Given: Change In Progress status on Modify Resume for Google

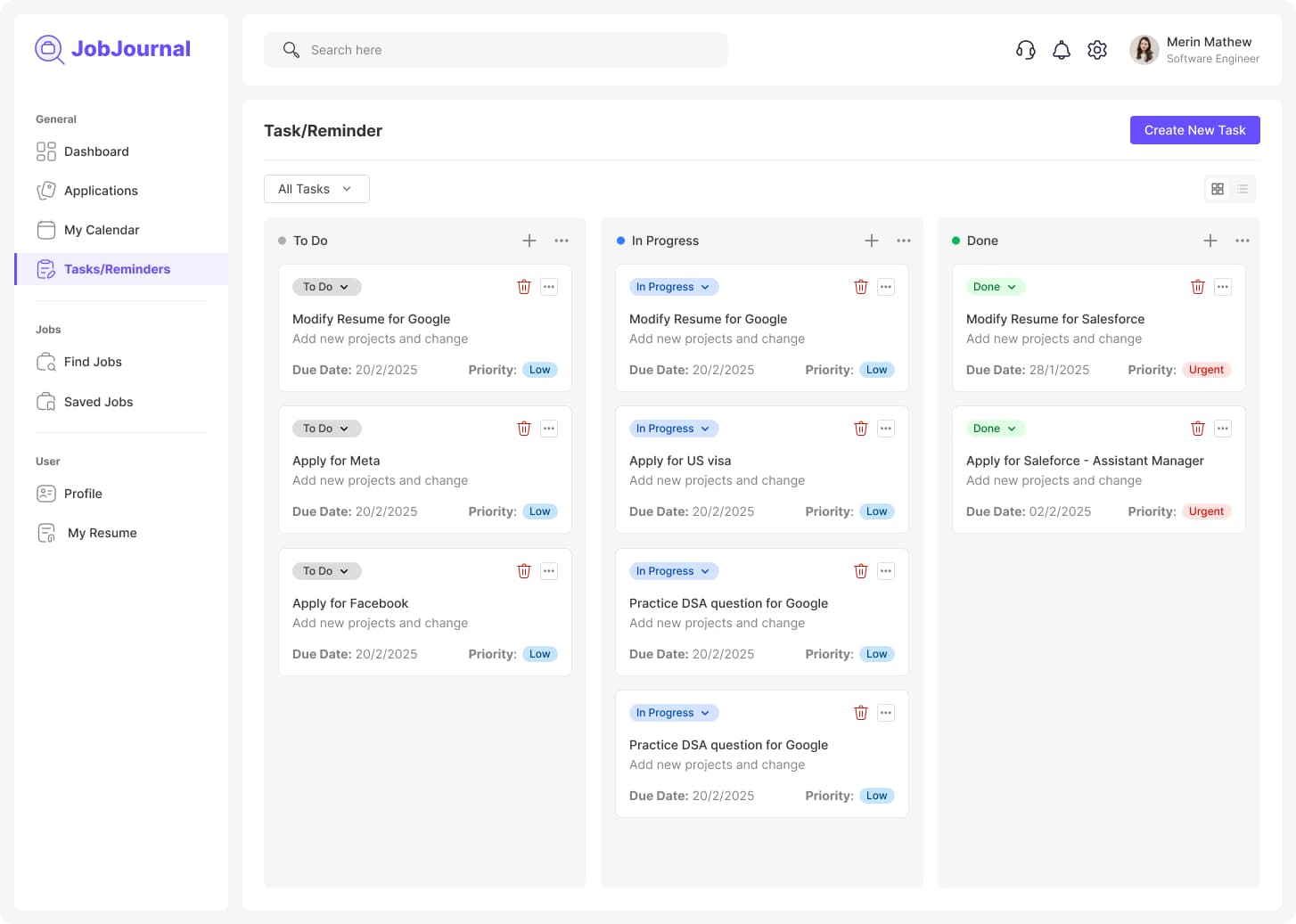Looking at the screenshot, I should (x=674, y=287).
